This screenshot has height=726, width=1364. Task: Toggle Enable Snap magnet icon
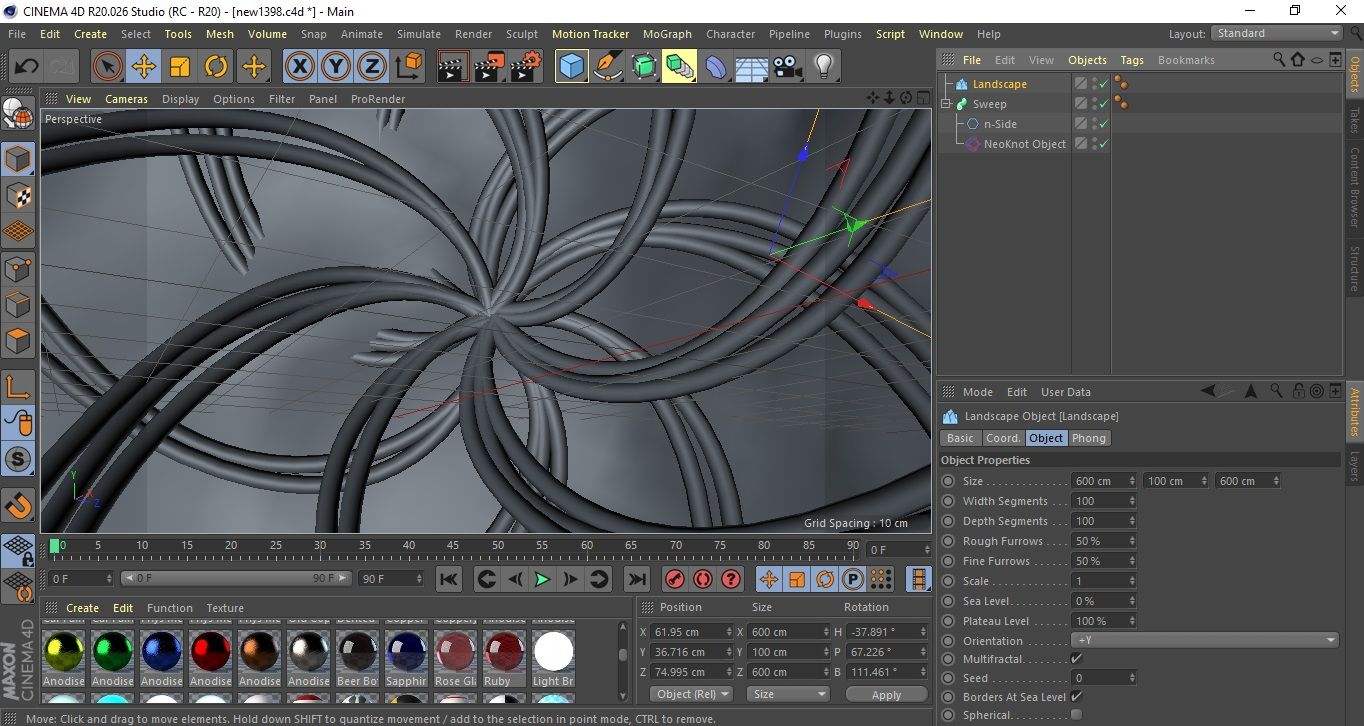click(x=18, y=504)
